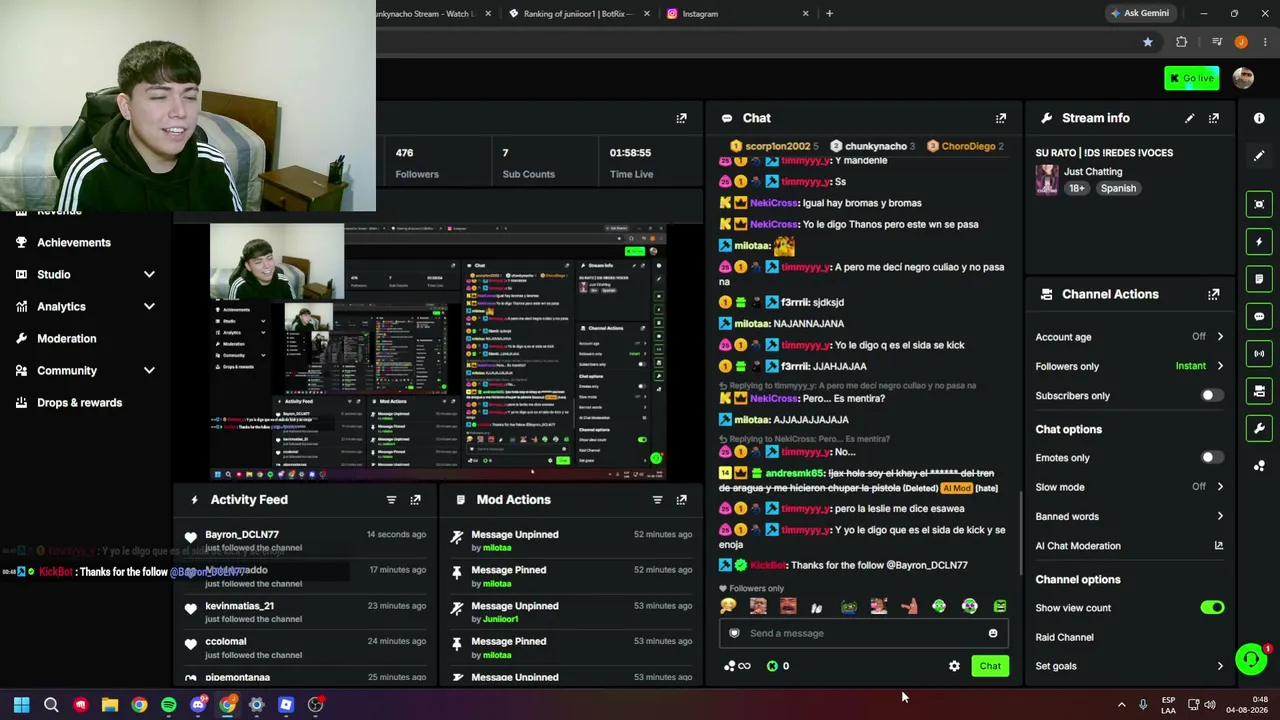Open the profile avatar menu
This screenshot has width=1280, height=720.
(1243, 78)
